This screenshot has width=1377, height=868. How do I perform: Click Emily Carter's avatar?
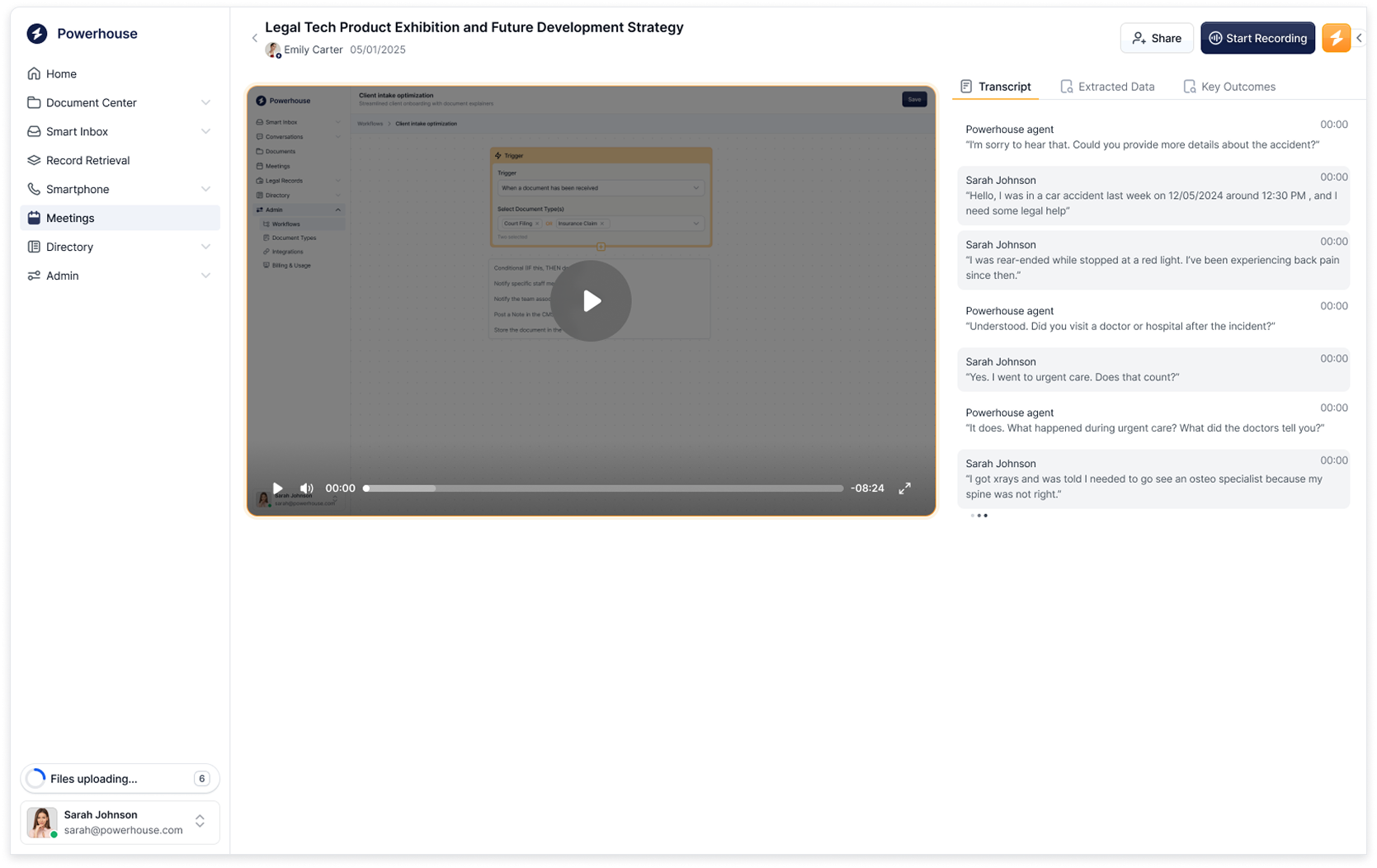(273, 50)
